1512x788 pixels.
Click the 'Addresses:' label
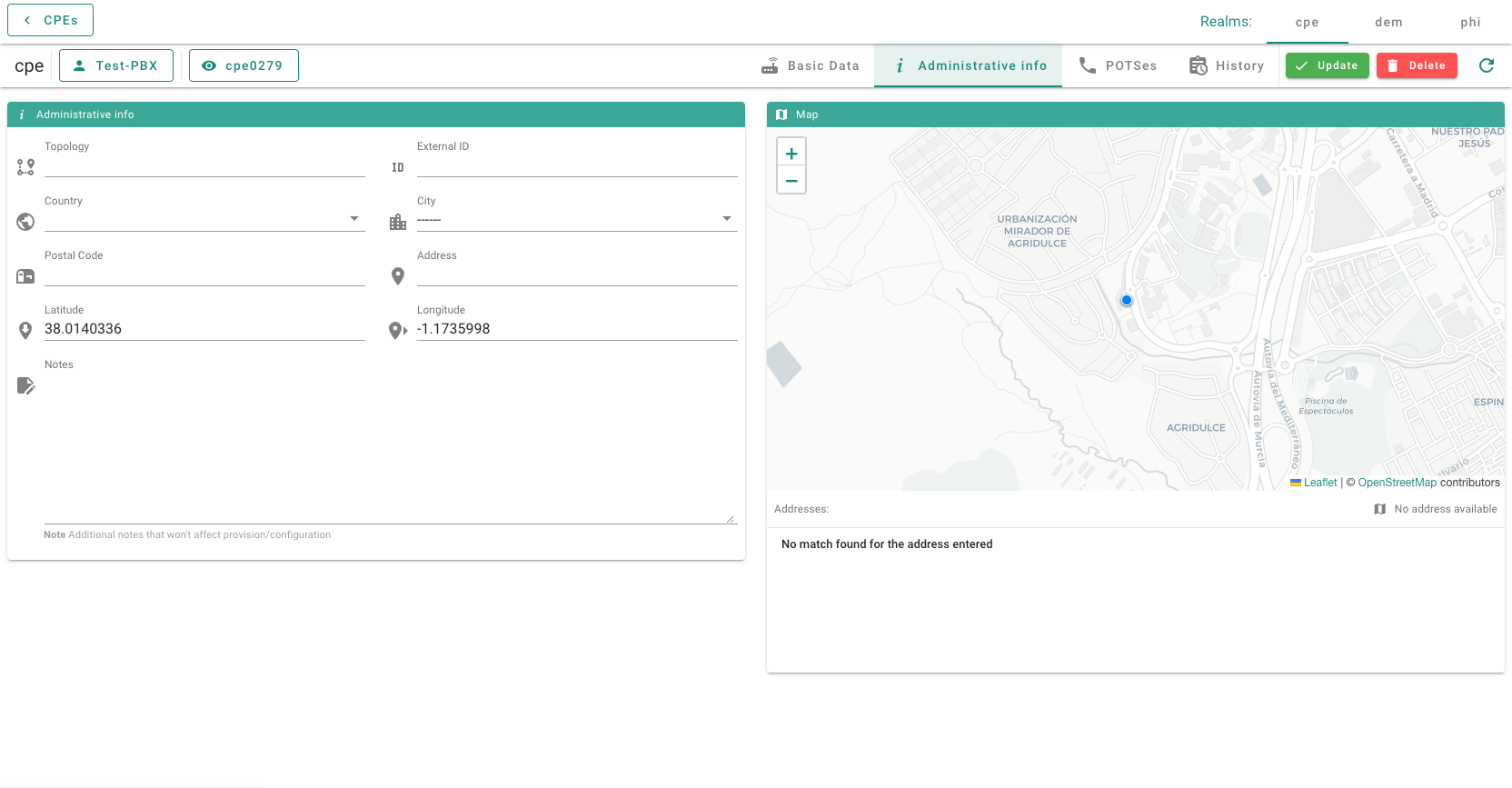tap(801, 509)
